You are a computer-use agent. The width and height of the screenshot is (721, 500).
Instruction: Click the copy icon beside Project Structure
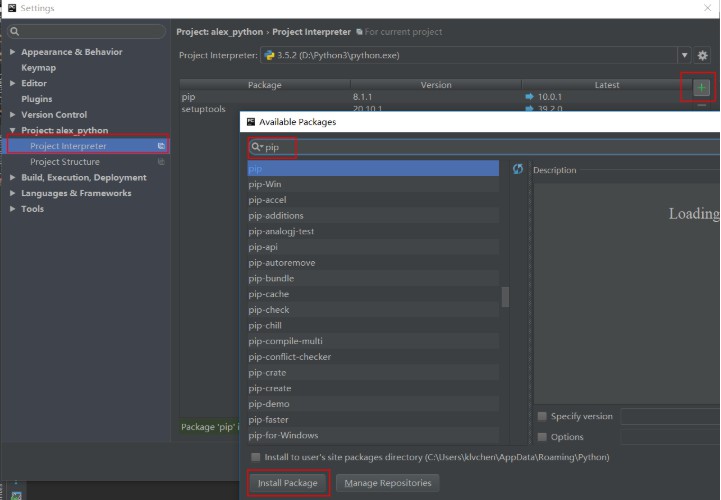(161, 161)
